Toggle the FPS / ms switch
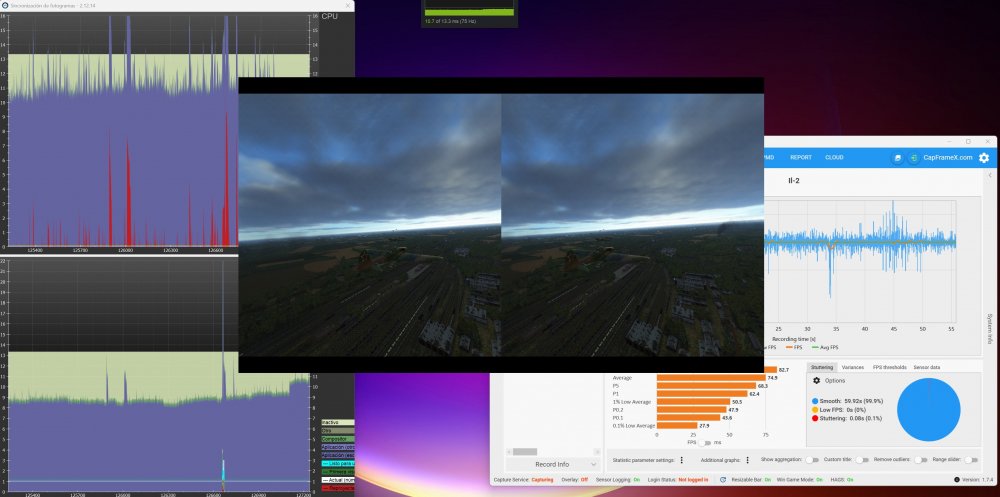Screen dimensions: 1000x497 [x=705, y=442]
